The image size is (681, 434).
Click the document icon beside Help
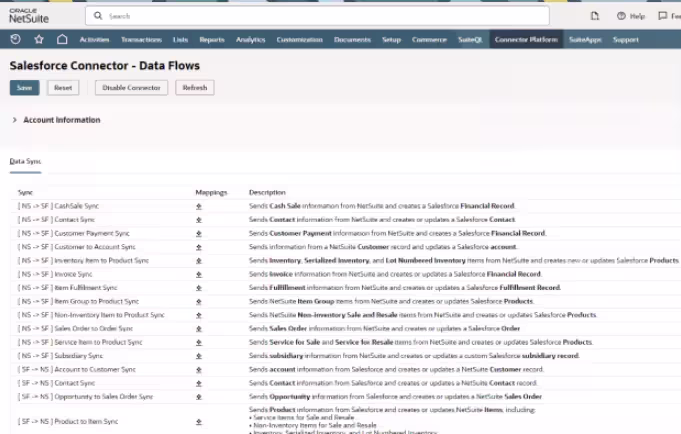click(x=595, y=16)
